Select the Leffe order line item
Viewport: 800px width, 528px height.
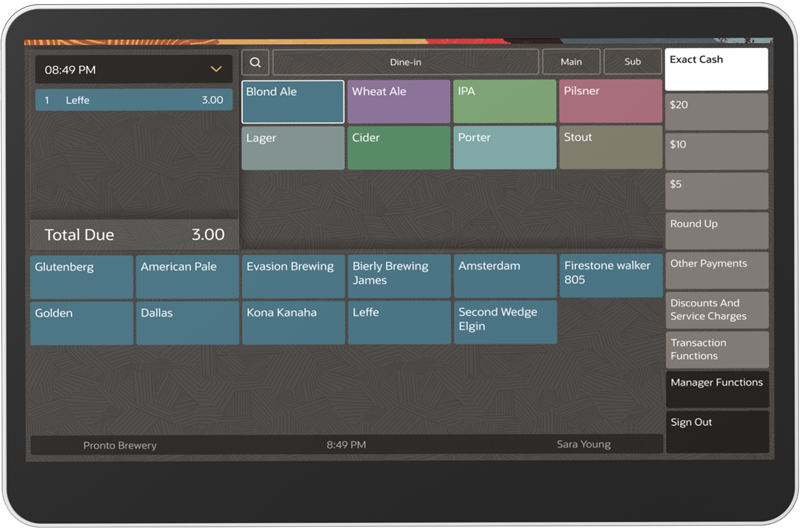point(134,100)
